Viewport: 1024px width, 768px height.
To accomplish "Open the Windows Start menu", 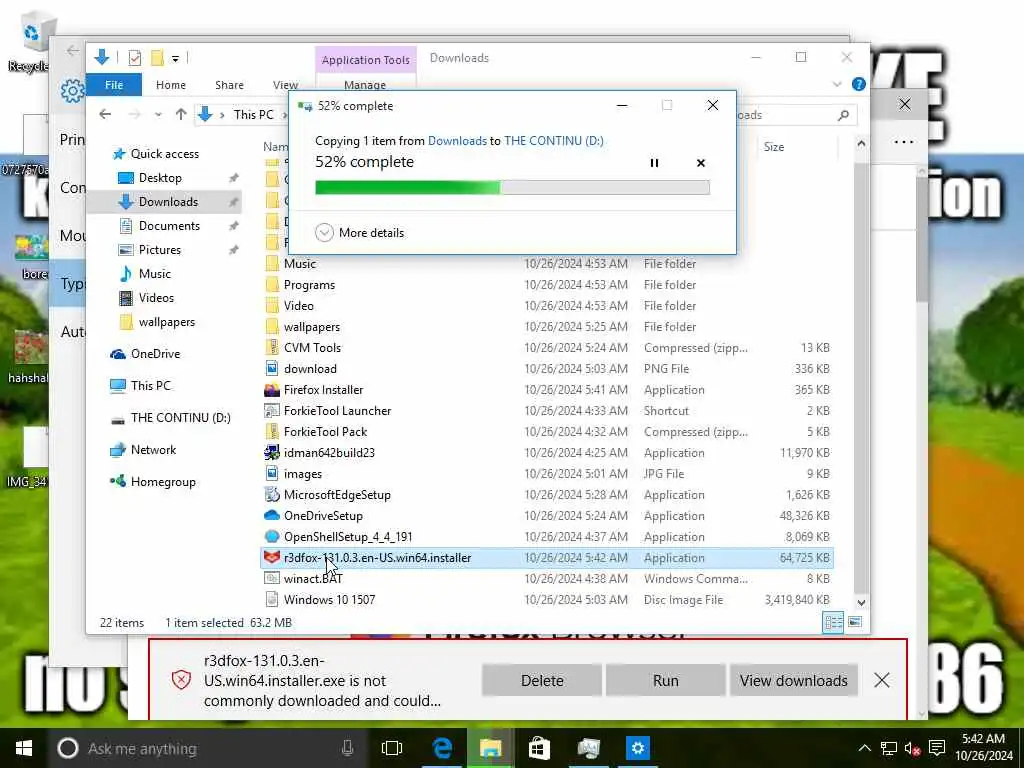I will pyautogui.click(x=24, y=748).
